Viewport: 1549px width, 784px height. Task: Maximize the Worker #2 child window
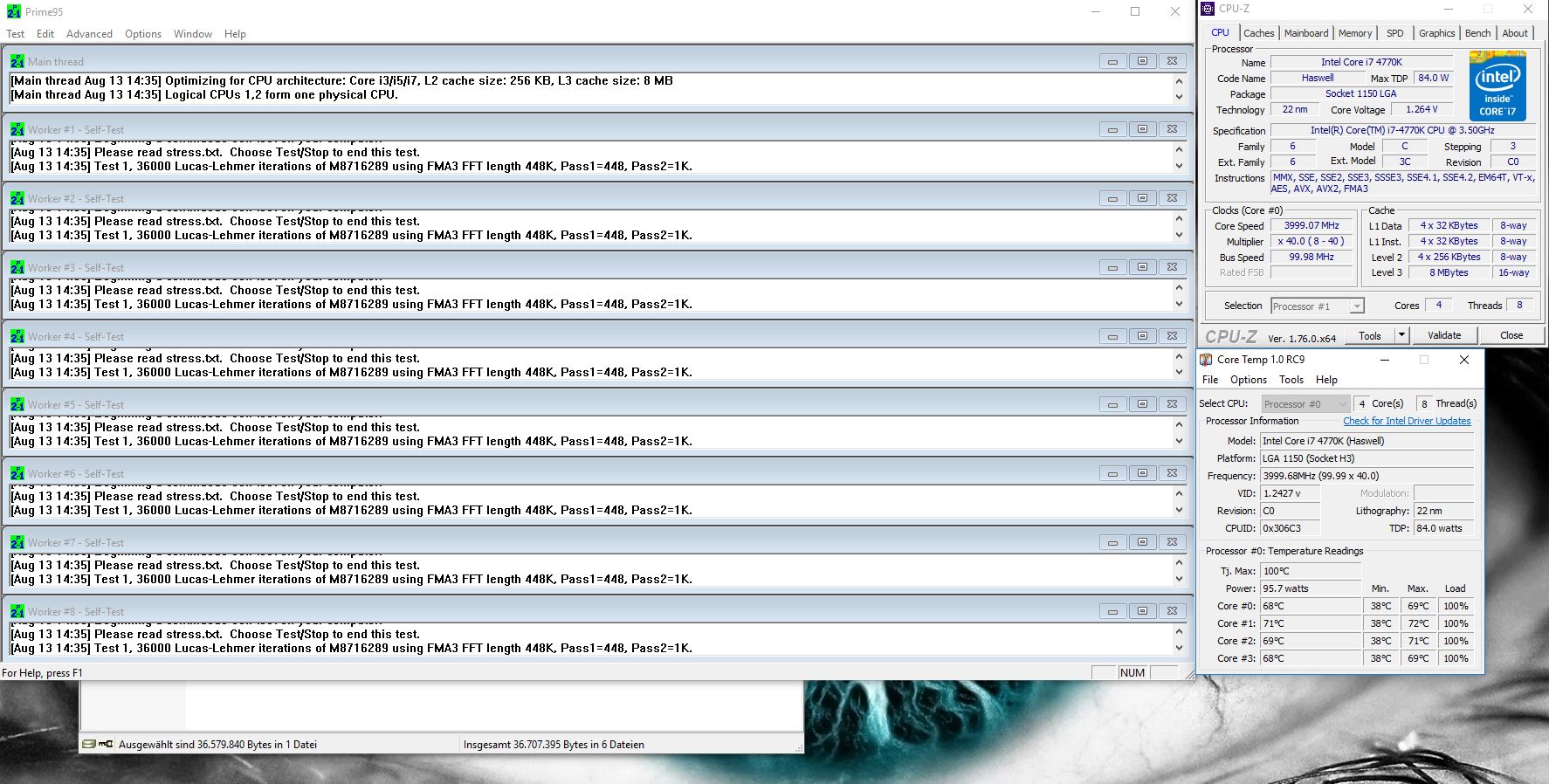coord(1142,198)
